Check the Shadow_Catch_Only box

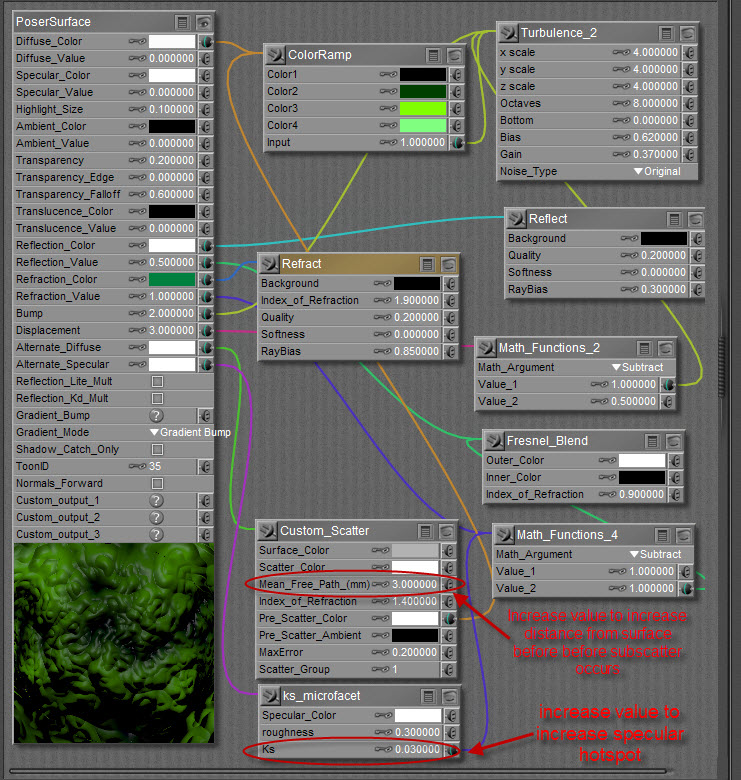[x=158, y=450]
